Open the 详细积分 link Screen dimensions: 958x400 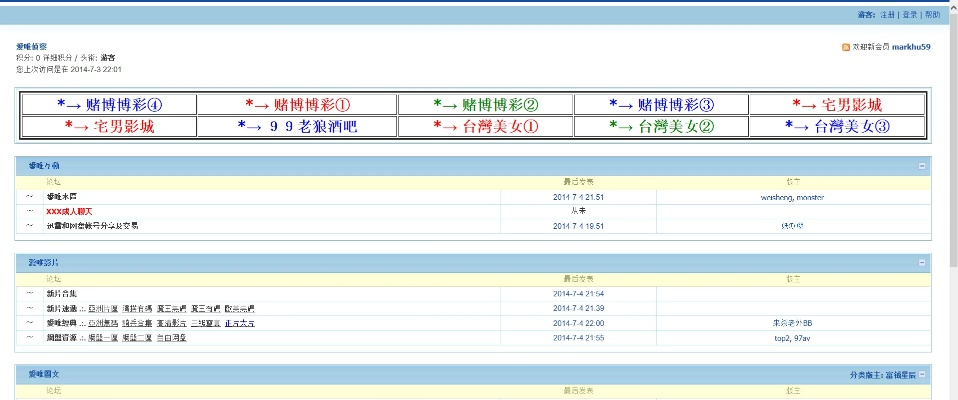click(57, 58)
